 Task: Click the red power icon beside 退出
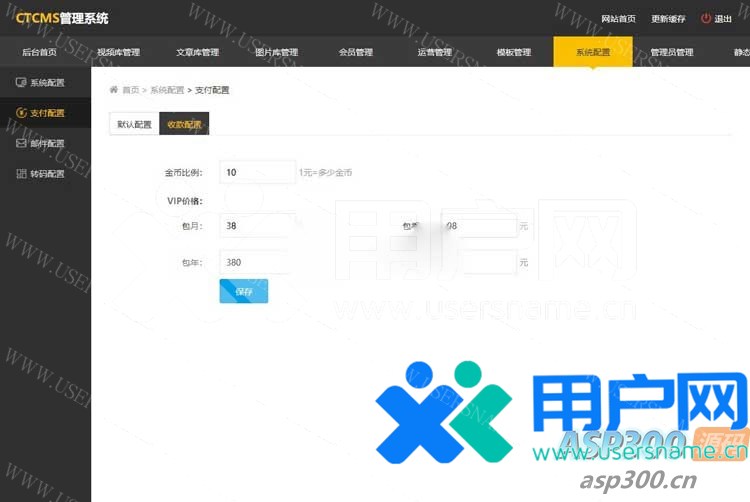coord(706,18)
